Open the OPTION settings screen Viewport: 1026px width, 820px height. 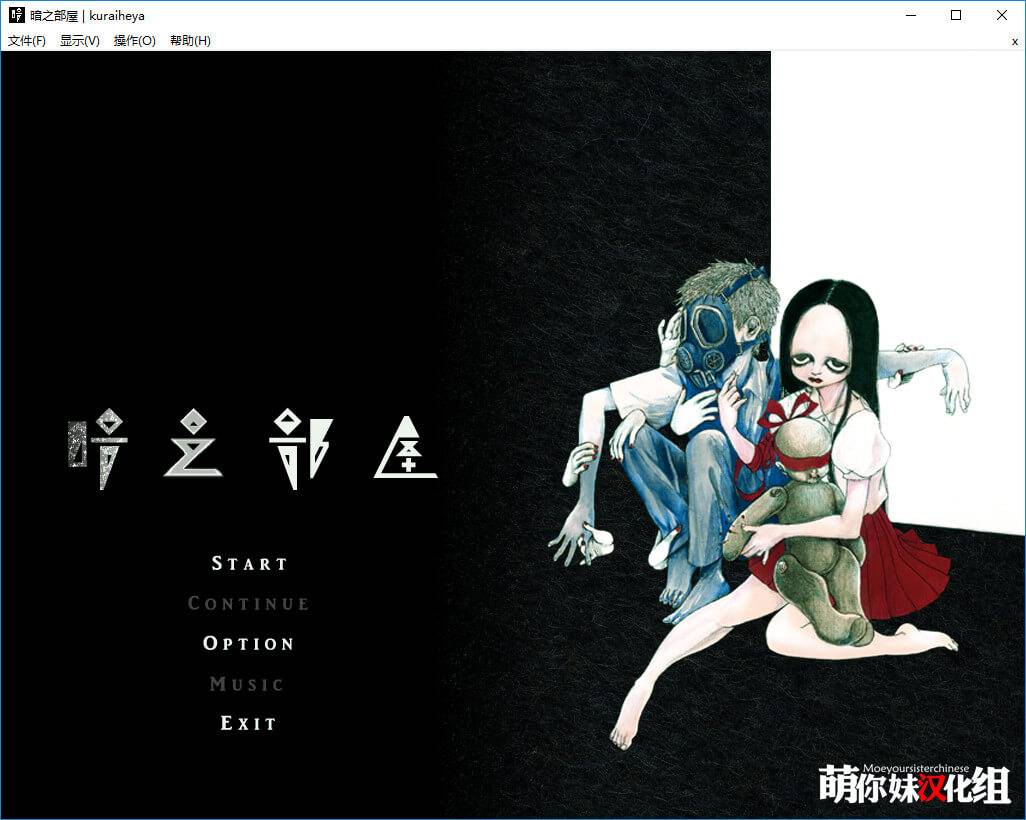[x=249, y=644]
